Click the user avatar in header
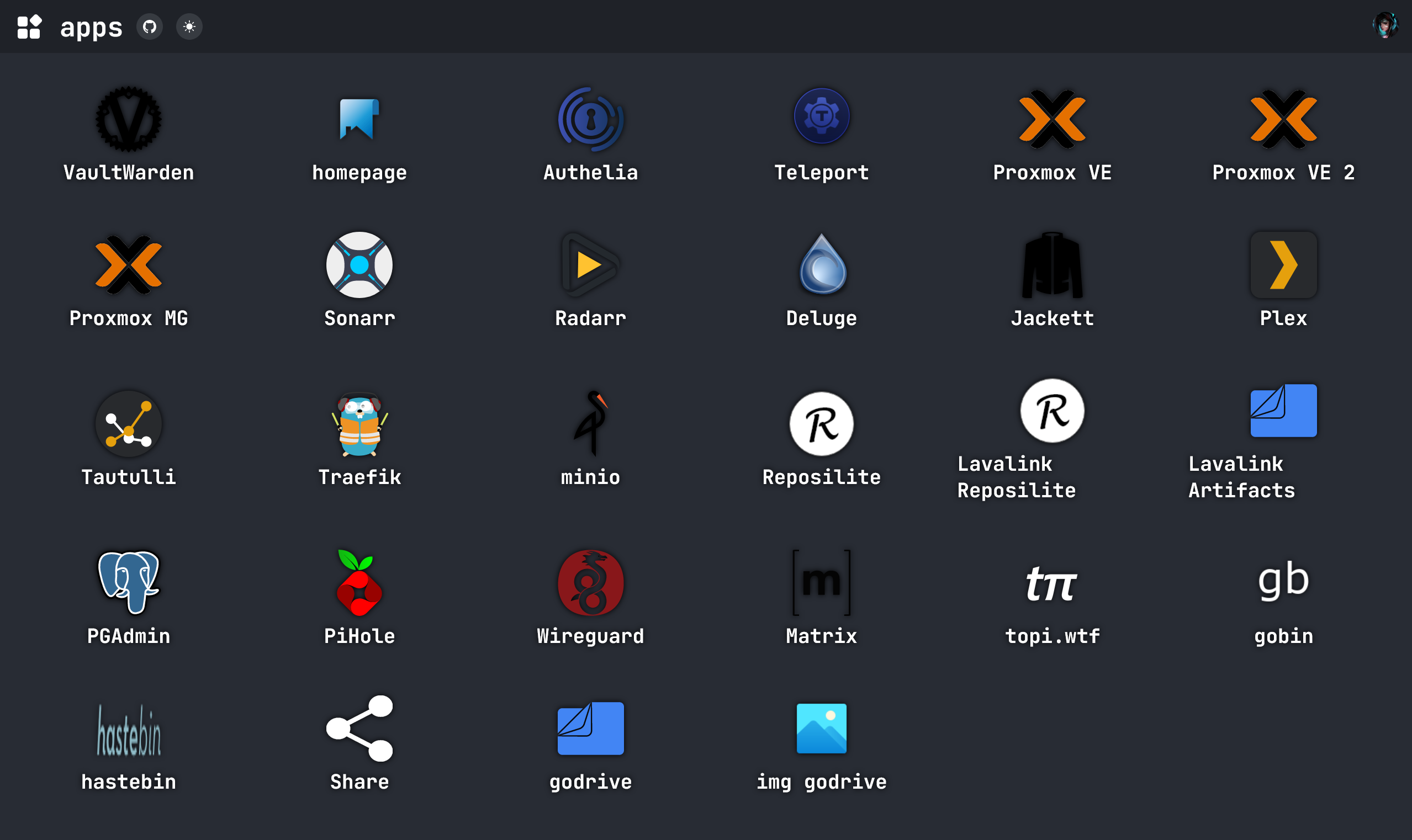1412x840 pixels. pos(1385,26)
